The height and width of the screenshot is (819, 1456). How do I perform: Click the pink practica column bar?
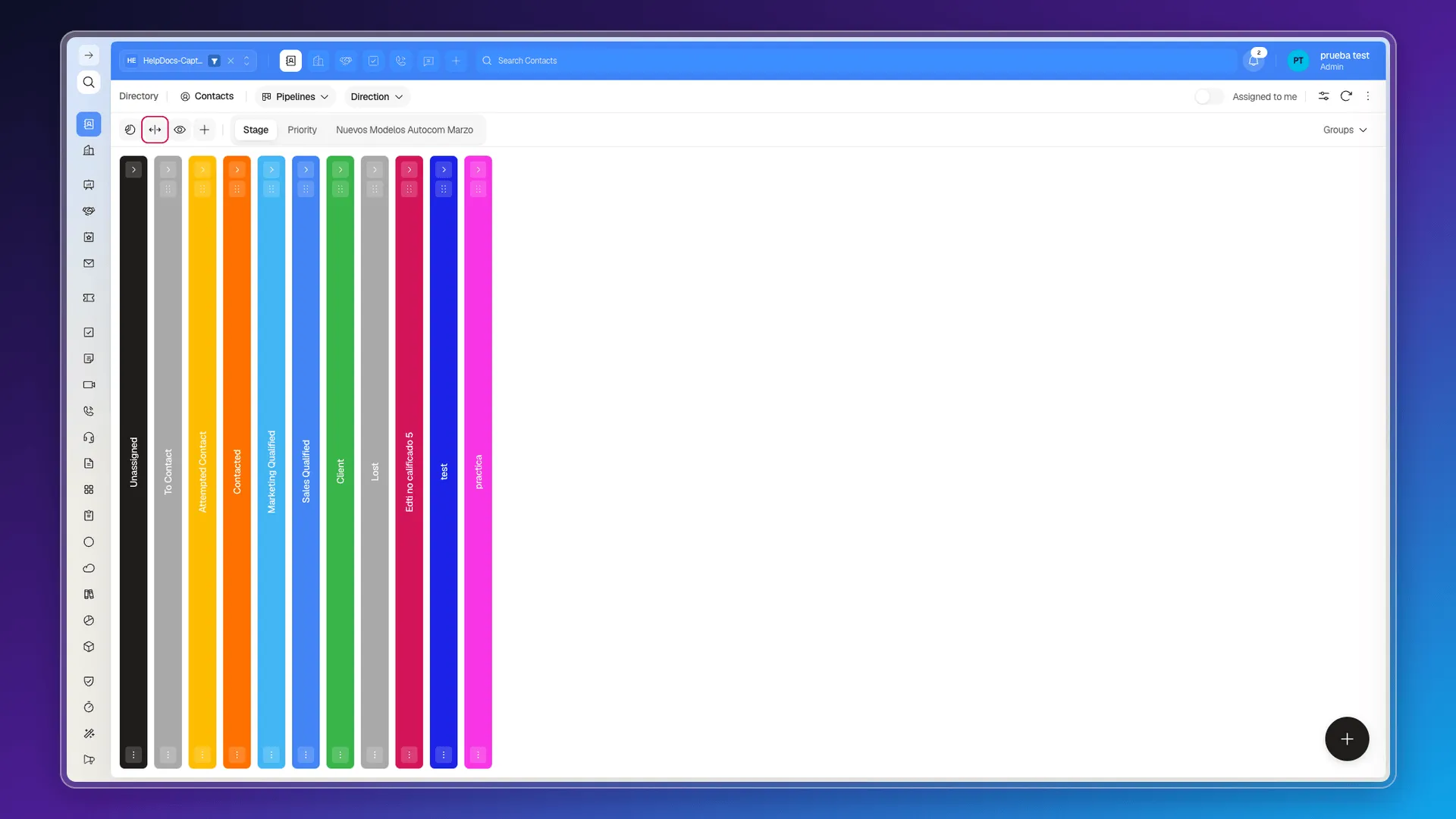(478, 462)
